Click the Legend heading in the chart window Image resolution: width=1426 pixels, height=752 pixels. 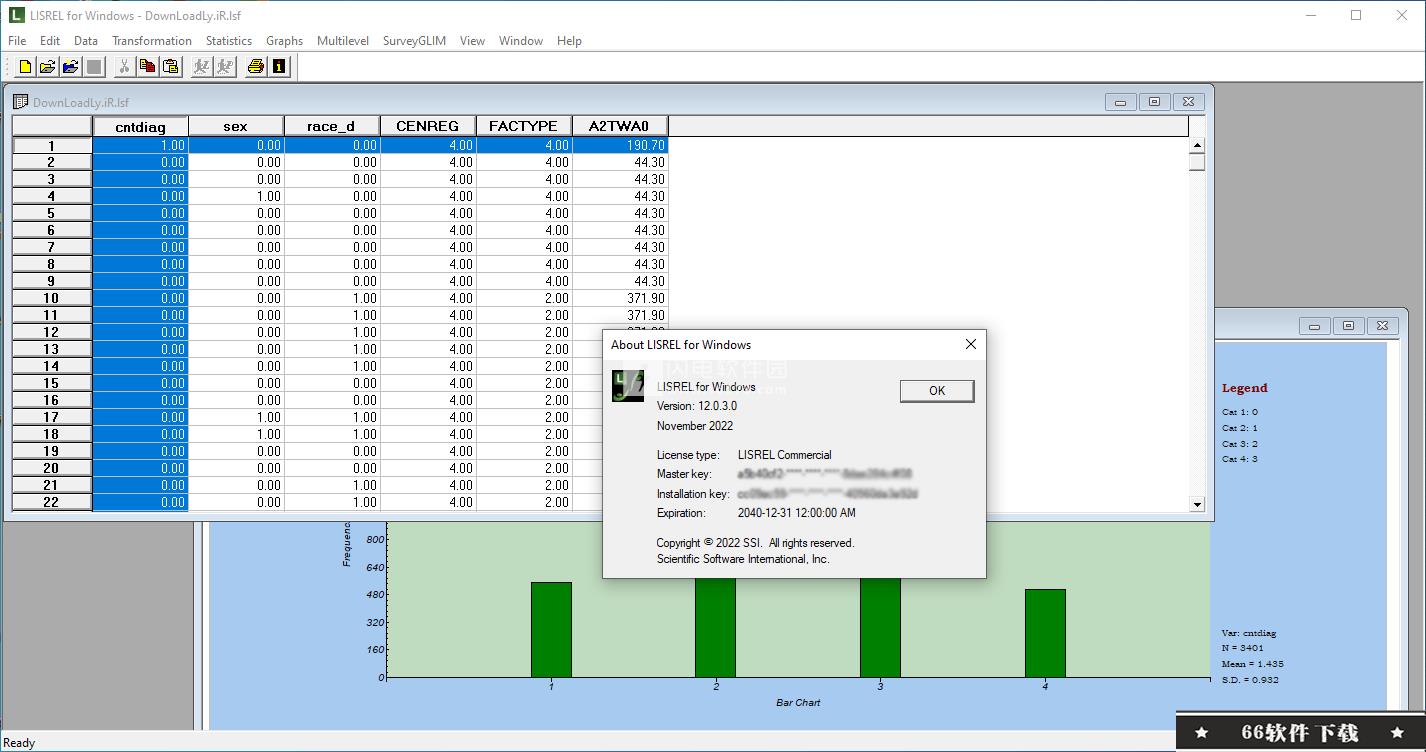coord(1244,388)
